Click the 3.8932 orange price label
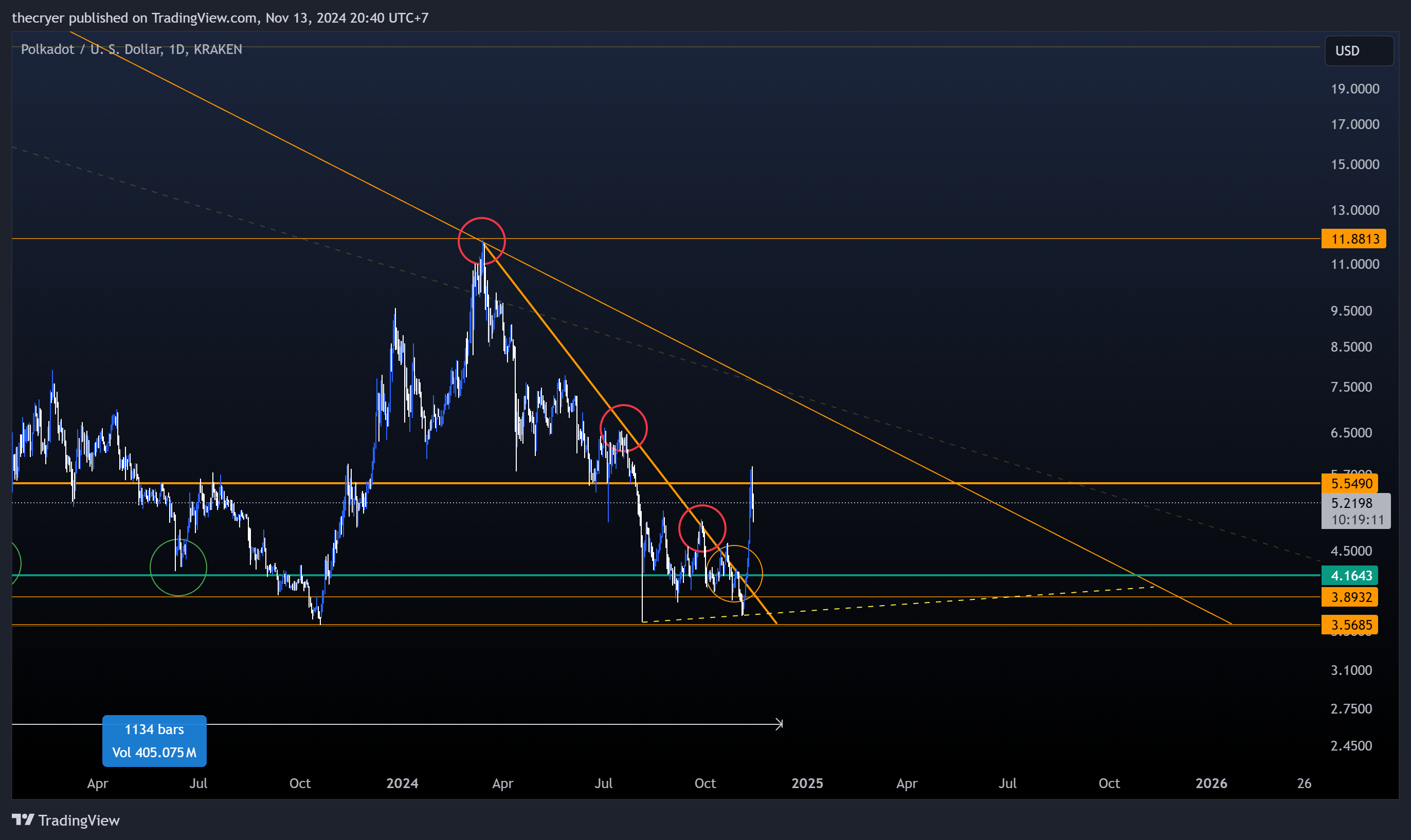This screenshot has width=1411, height=840. pyautogui.click(x=1349, y=597)
